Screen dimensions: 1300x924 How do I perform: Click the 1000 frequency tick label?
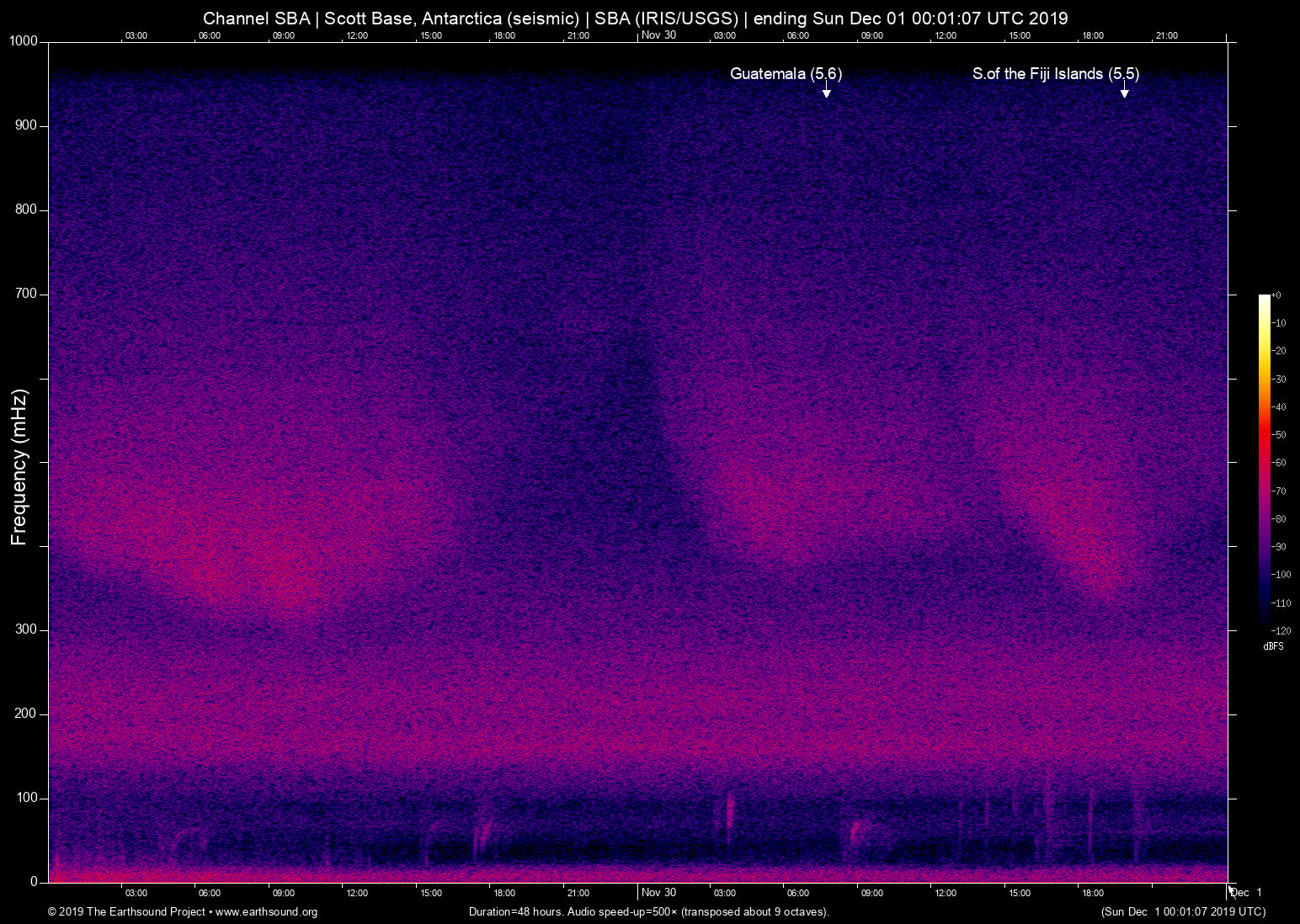[x=24, y=41]
